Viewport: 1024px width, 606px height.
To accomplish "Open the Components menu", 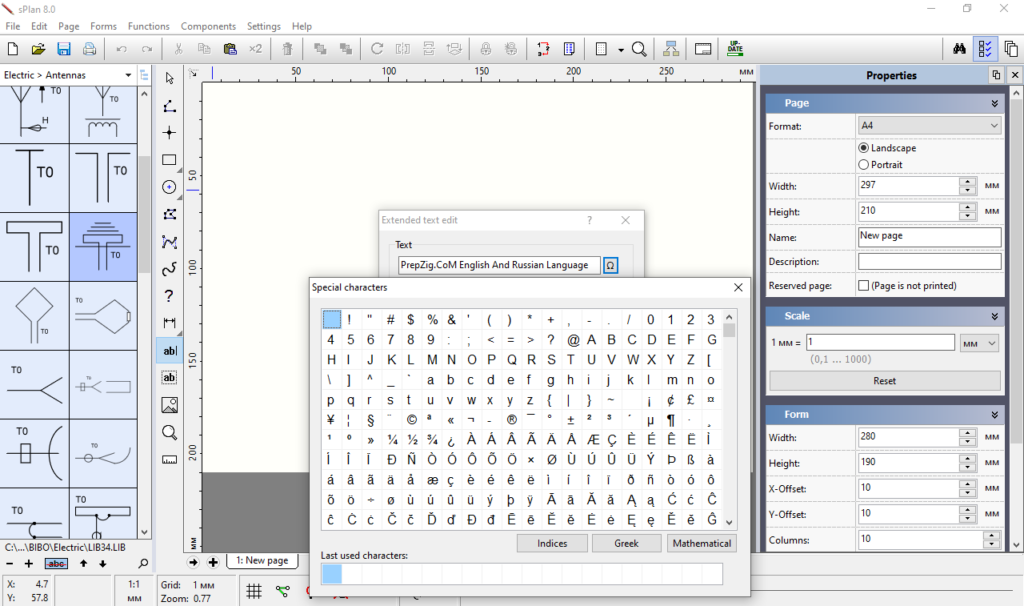I will [207, 26].
